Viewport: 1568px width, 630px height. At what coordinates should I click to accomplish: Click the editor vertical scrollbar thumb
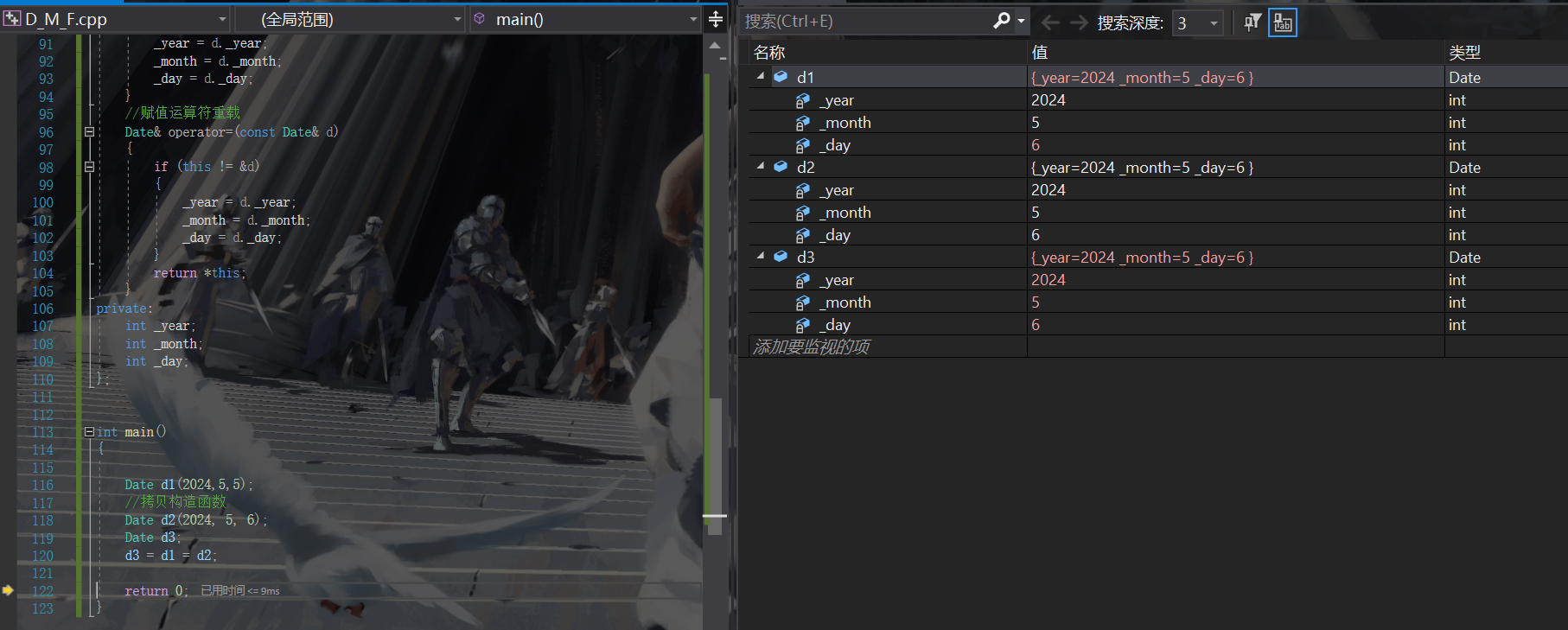pyautogui.click(x=715, y=466)
